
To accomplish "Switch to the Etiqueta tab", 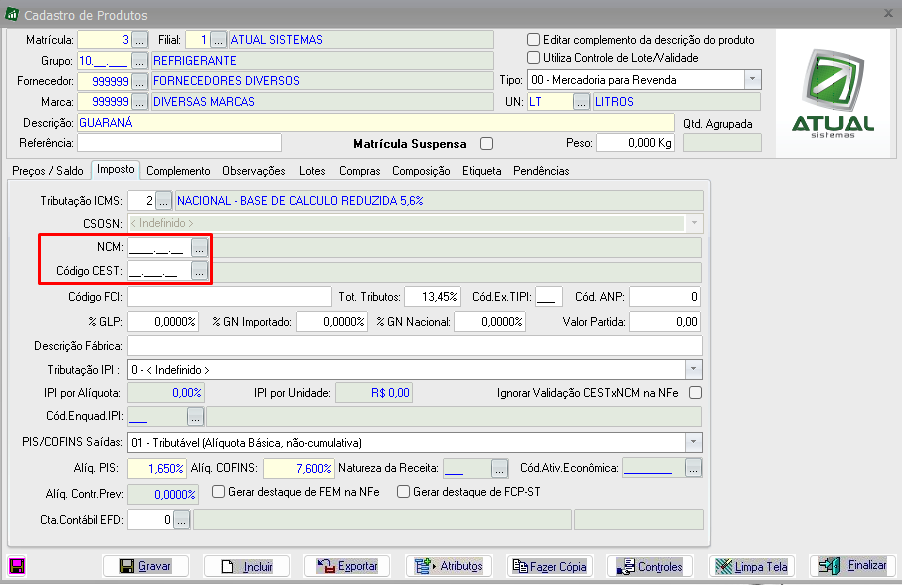I will (481, 171).
